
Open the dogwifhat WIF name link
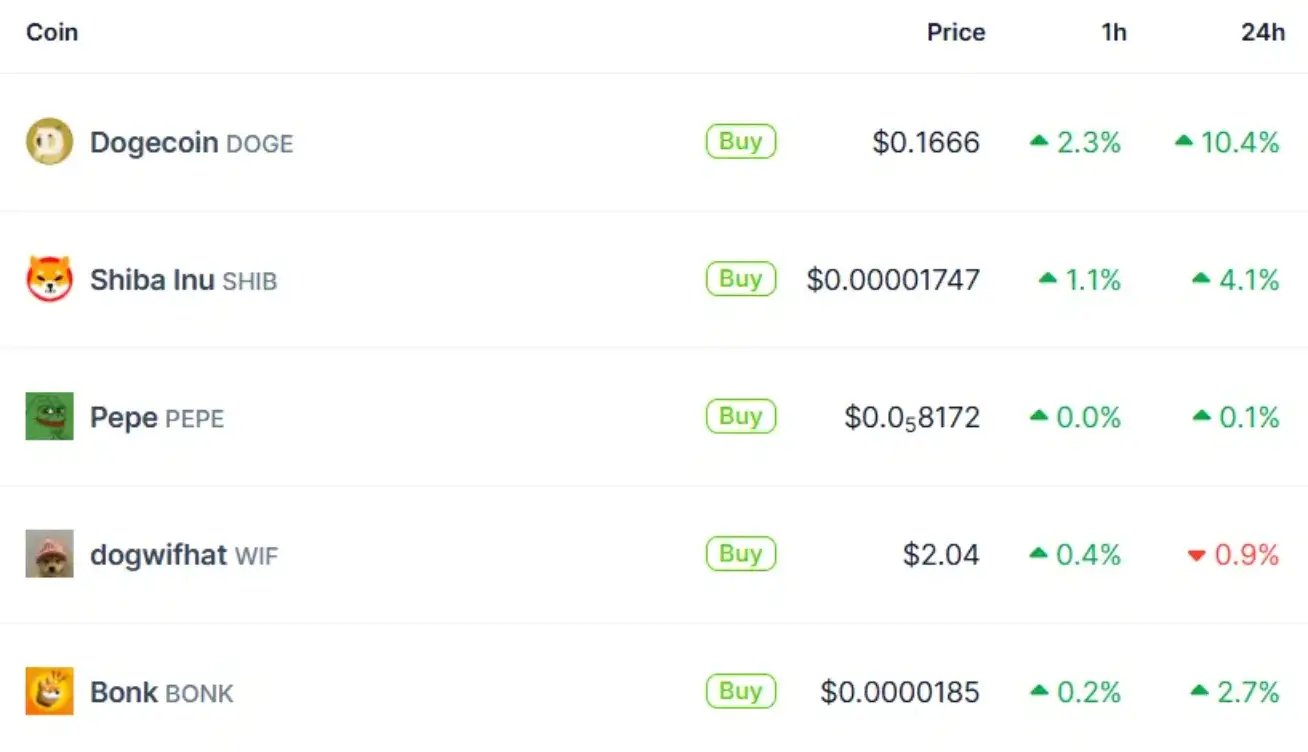(184, 554)
